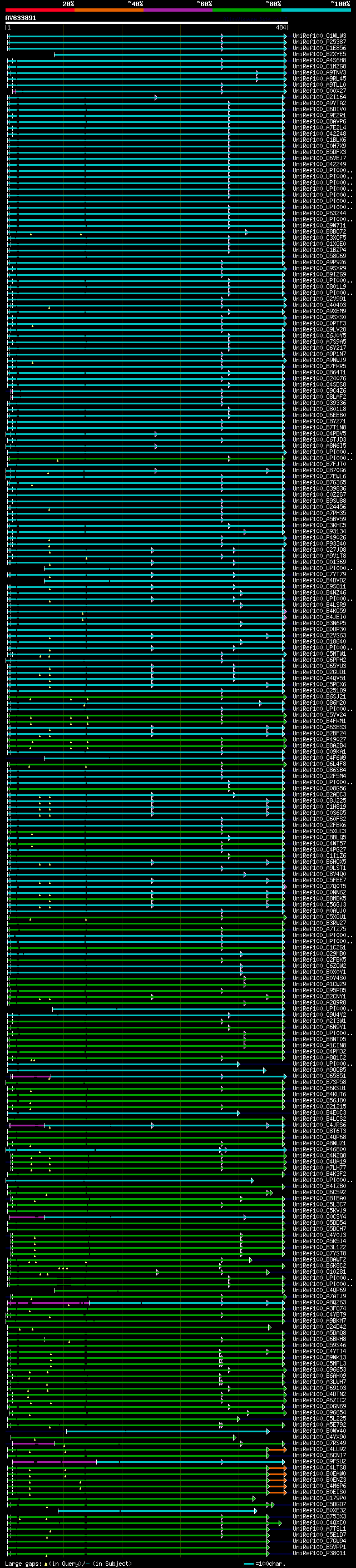
Task: Select UniRef100_Q7Q0T5 label
Action: click(x=319, y=886)
